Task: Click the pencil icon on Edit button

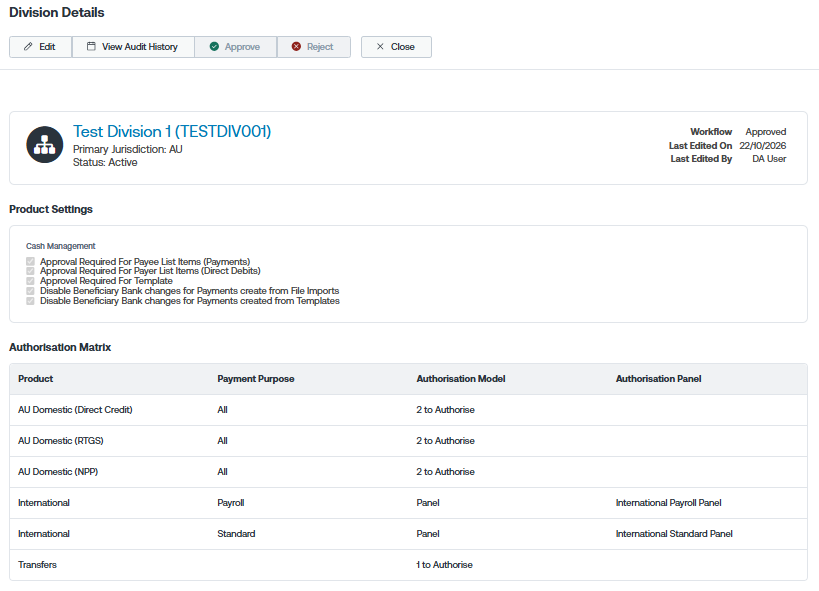Action: [28, 47]
